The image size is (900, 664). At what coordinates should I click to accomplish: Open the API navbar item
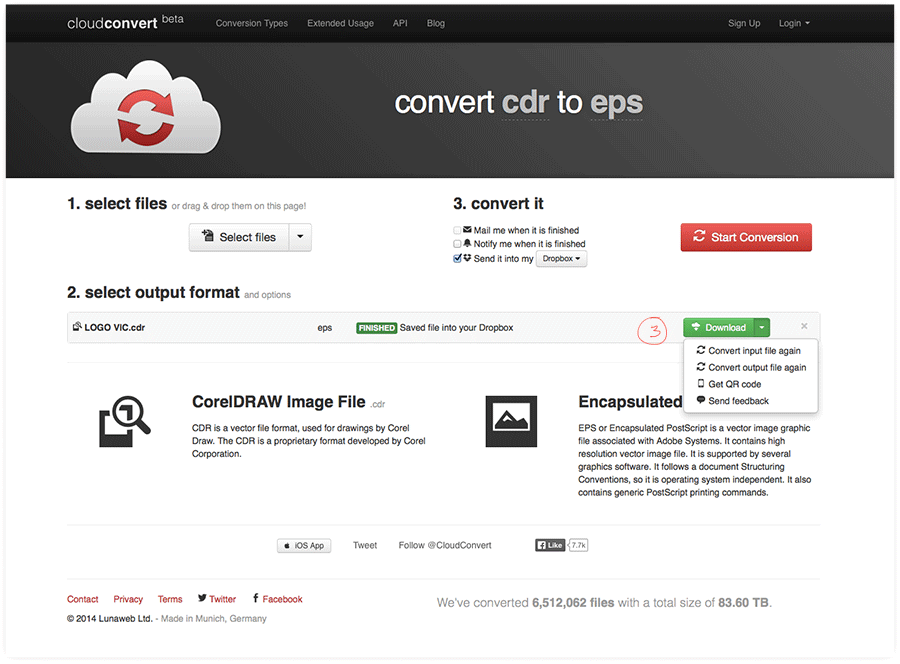[400, 24]
